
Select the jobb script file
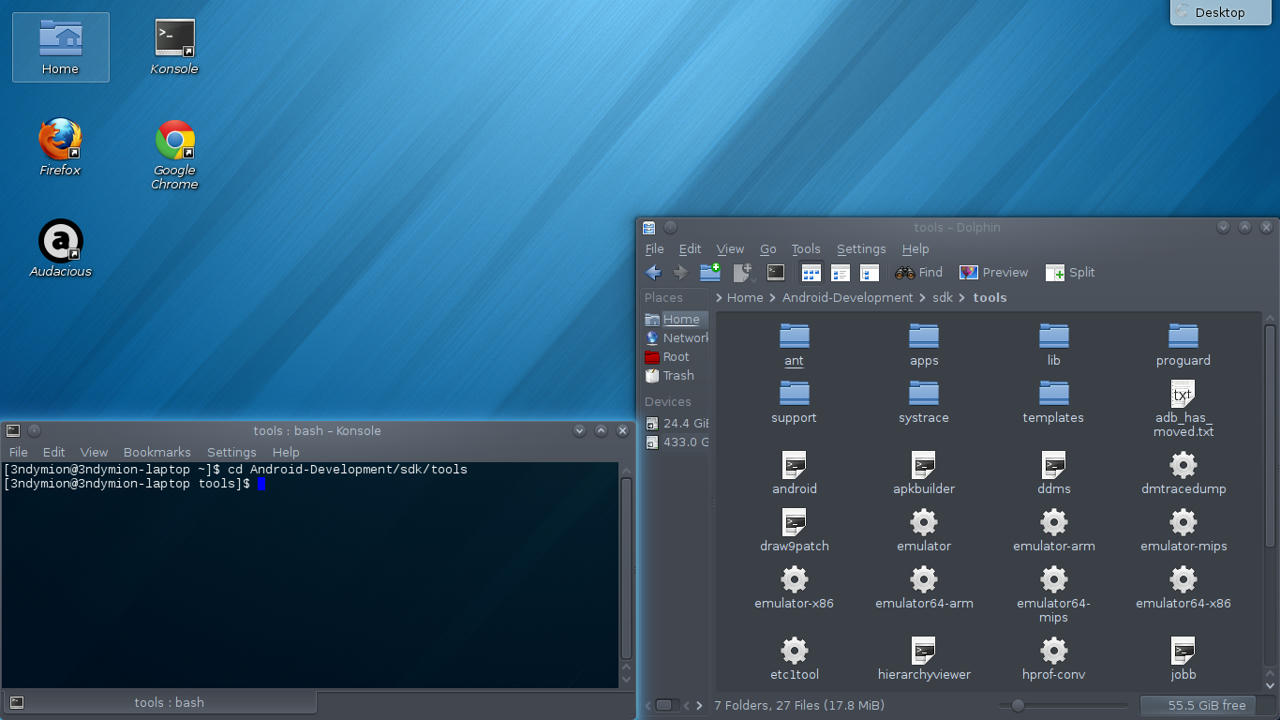coord(1183,658)
